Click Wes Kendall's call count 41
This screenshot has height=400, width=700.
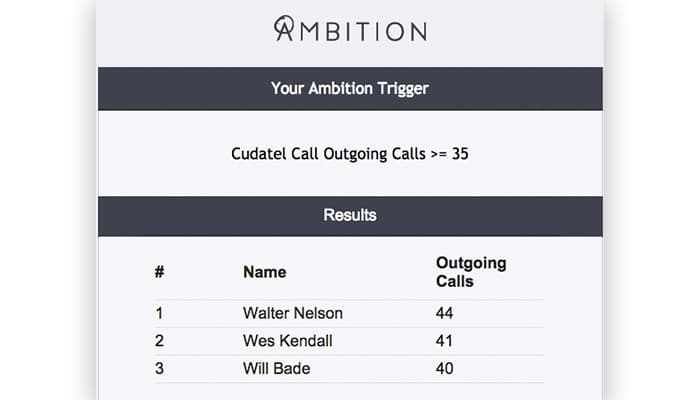click(x=445, y=342)
